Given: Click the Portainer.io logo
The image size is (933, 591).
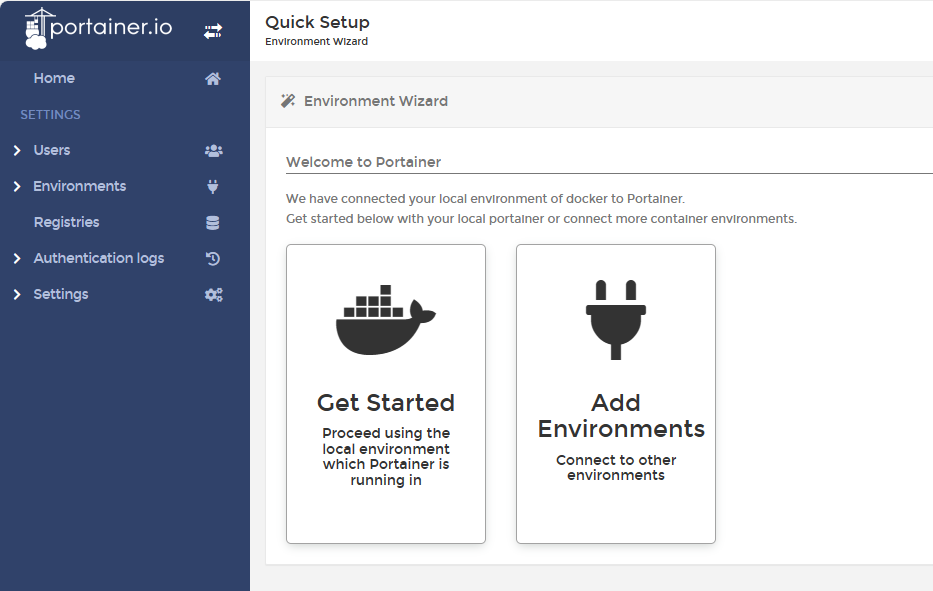Looking at the screenshot, I should point(98,29).
